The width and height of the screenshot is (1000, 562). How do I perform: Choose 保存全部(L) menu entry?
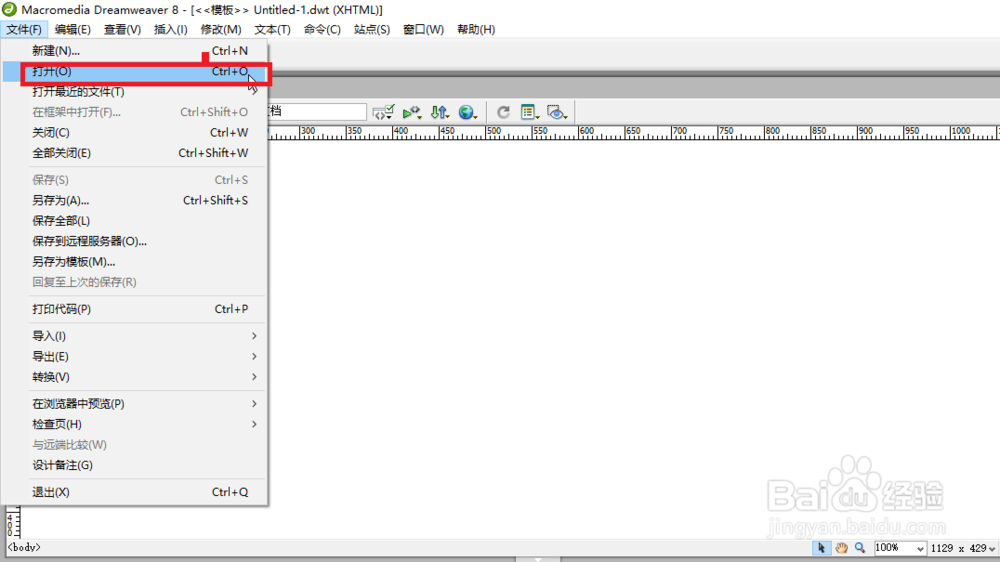133,221
